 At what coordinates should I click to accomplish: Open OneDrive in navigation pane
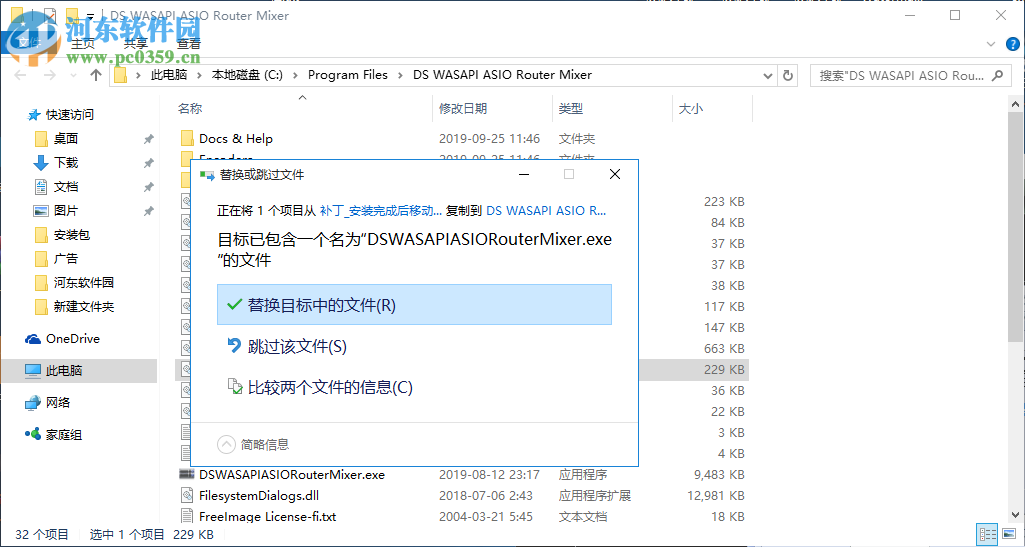[73, 339]
